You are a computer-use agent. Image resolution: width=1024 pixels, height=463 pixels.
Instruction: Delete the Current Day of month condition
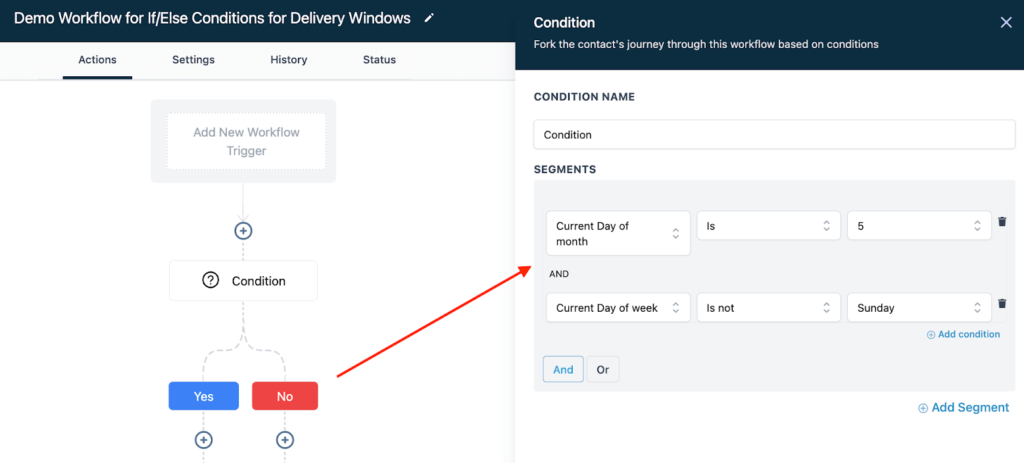[1001, 222]
